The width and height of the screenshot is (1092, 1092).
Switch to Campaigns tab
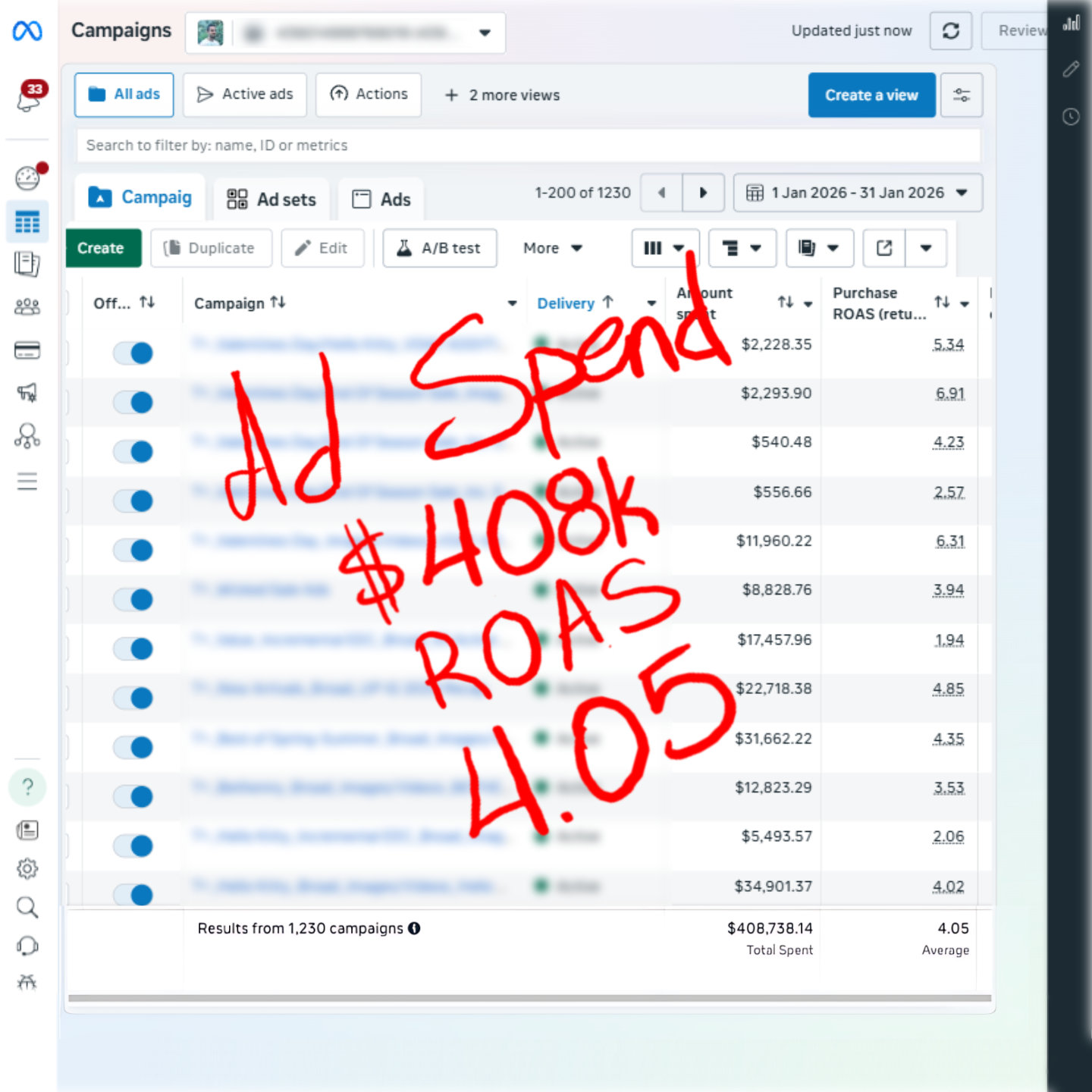[140, 197]
